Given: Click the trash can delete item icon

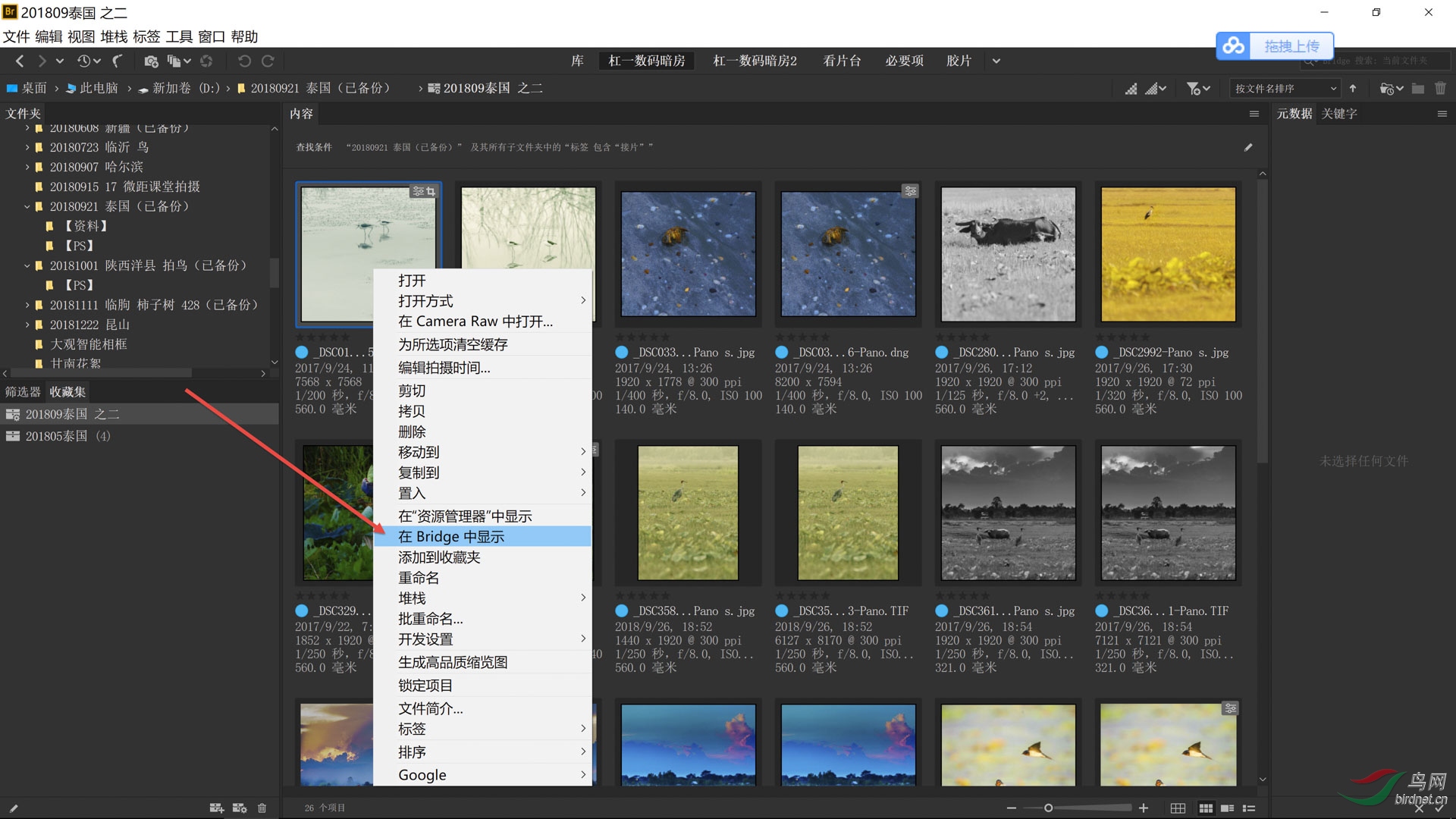Looking at the screenshot, I should click(1440, 89).
